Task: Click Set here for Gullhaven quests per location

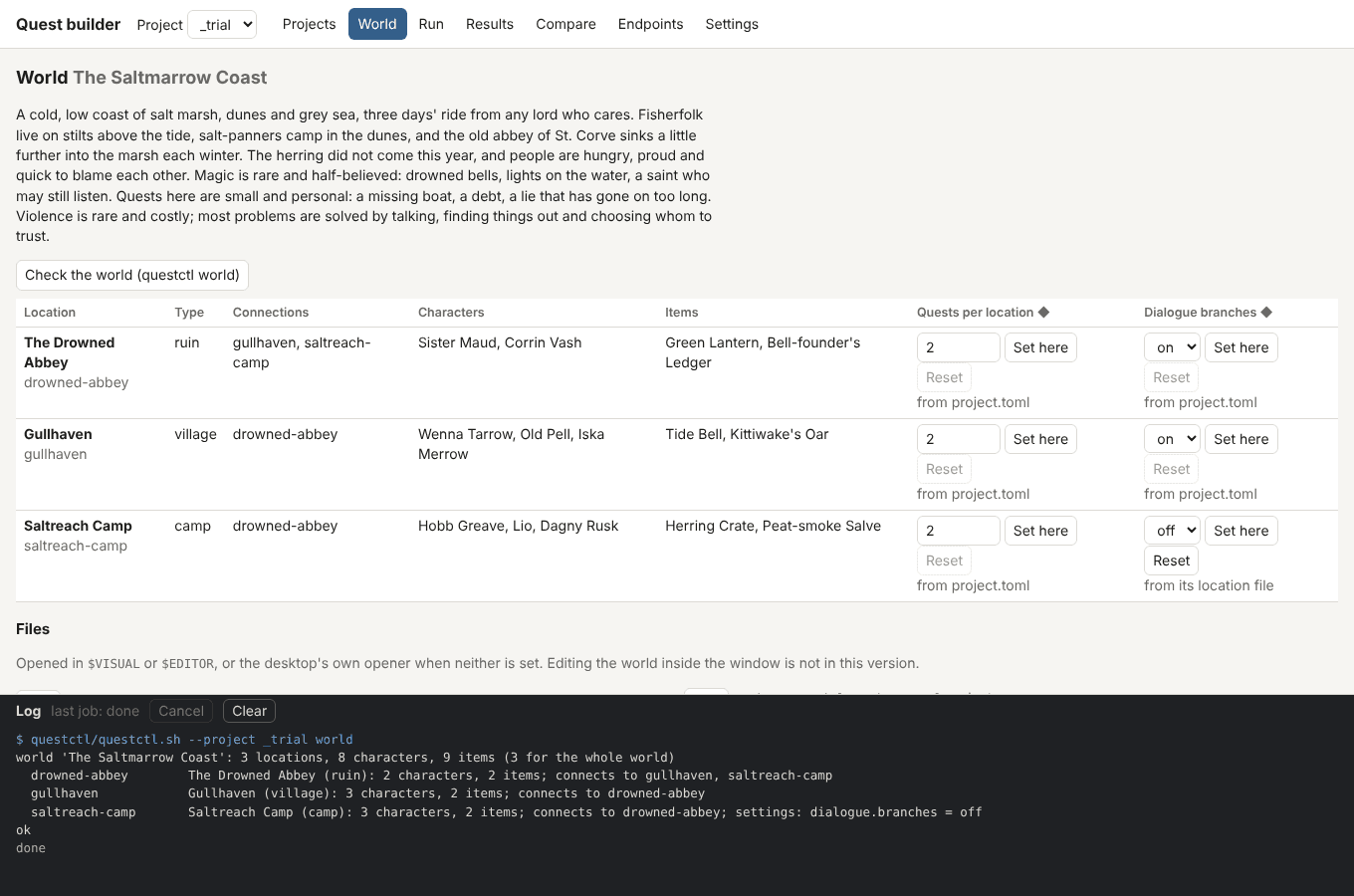Action: (x=1040, y=439)
